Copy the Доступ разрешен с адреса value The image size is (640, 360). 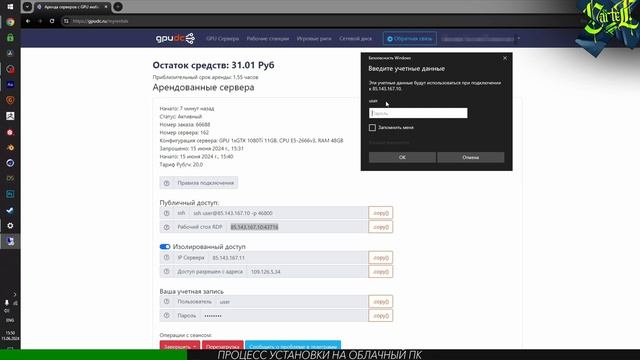(x=380, y=271)
